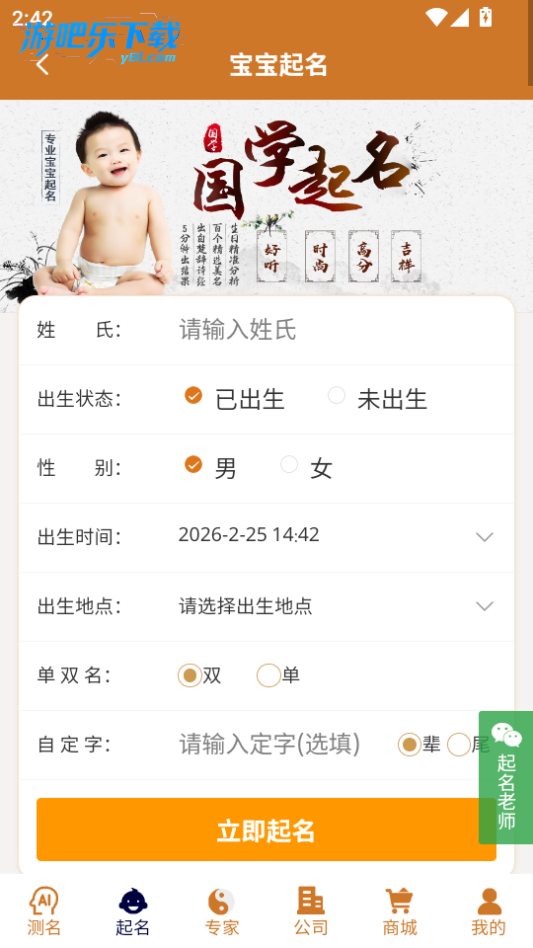The image size is (533, 948).
Task: Focus the 请输入定字 input field
Action: click(270, 744)
